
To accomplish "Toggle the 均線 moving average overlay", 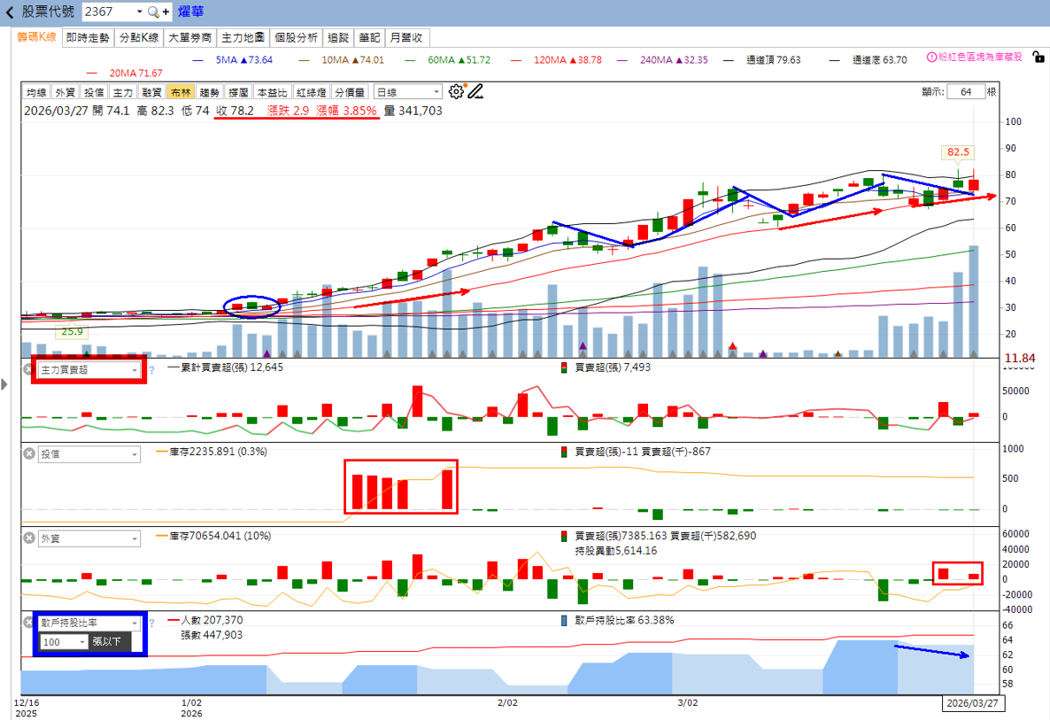I will click(36, 92).
